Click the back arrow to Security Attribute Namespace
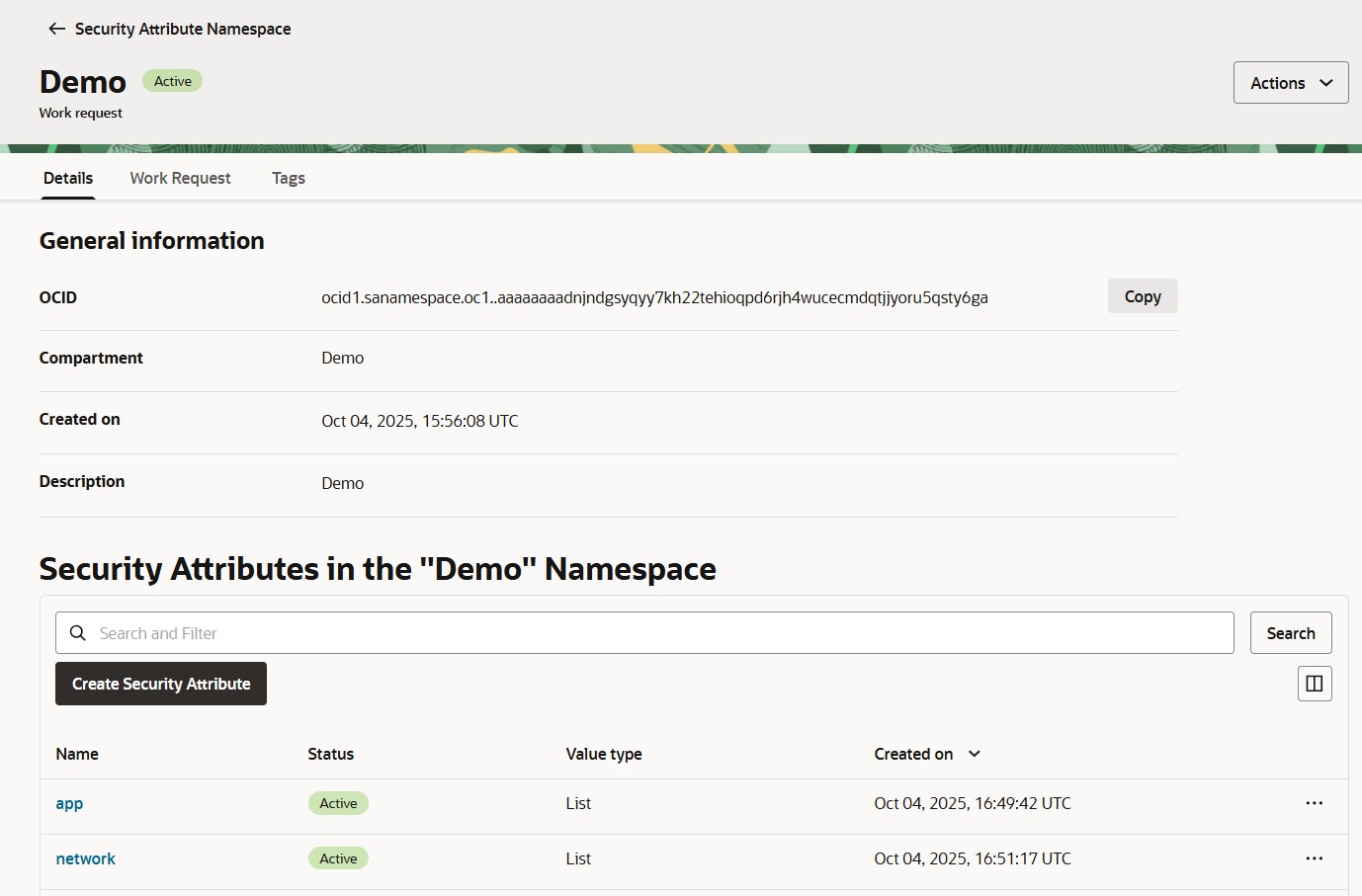This screenshot has height=896, width=1362. (x=56, y=29)
